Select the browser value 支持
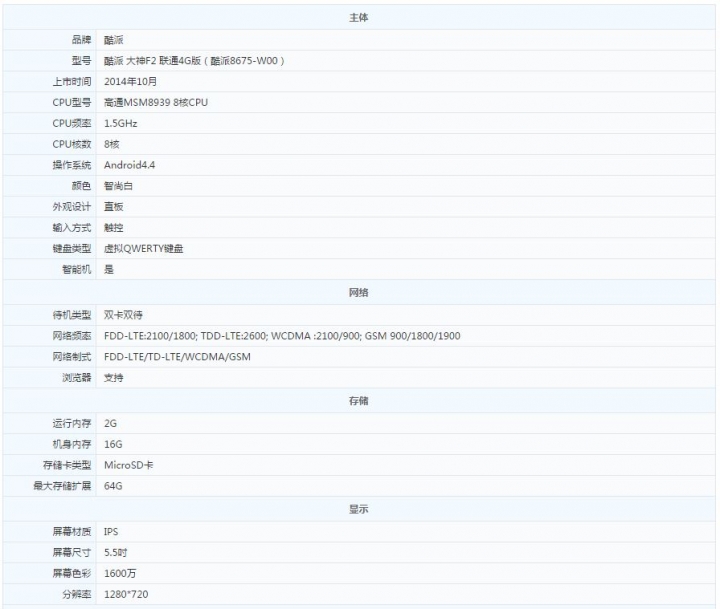Image resolution: width=720 pixels, height=609 pixels. tap(113, 378)
